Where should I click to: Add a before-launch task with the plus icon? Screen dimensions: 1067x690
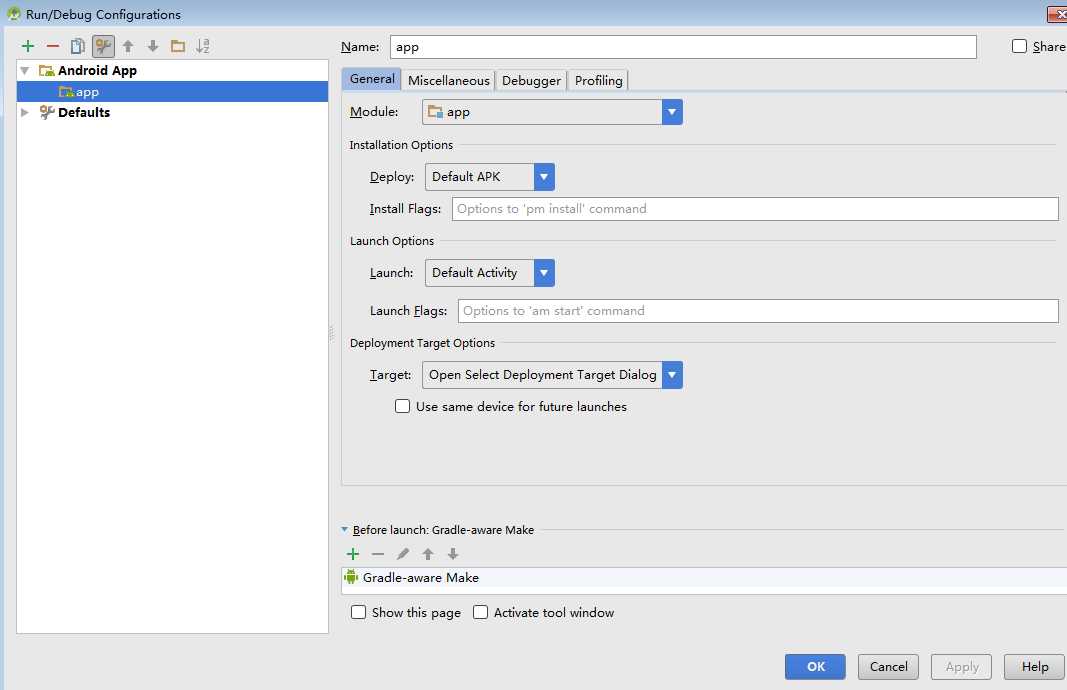point(352,554)
